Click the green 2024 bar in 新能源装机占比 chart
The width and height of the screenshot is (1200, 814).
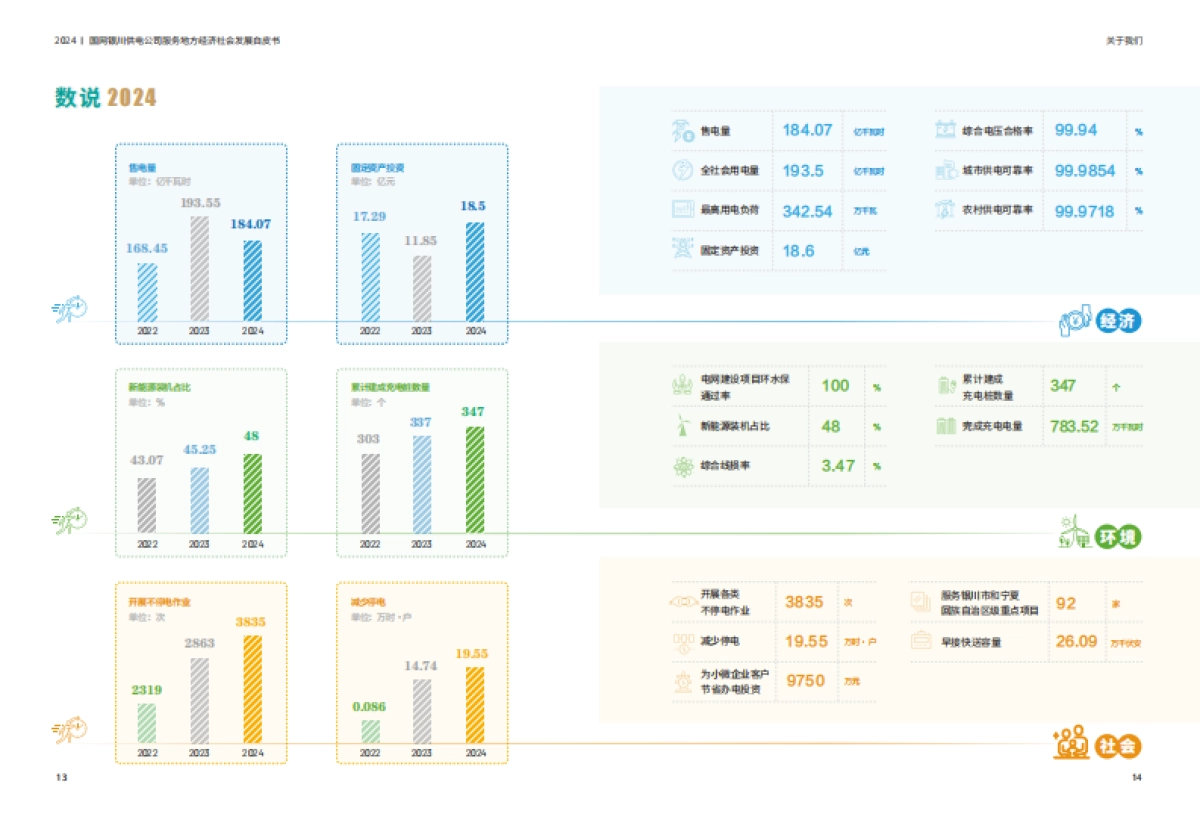[x=253, y=492]
